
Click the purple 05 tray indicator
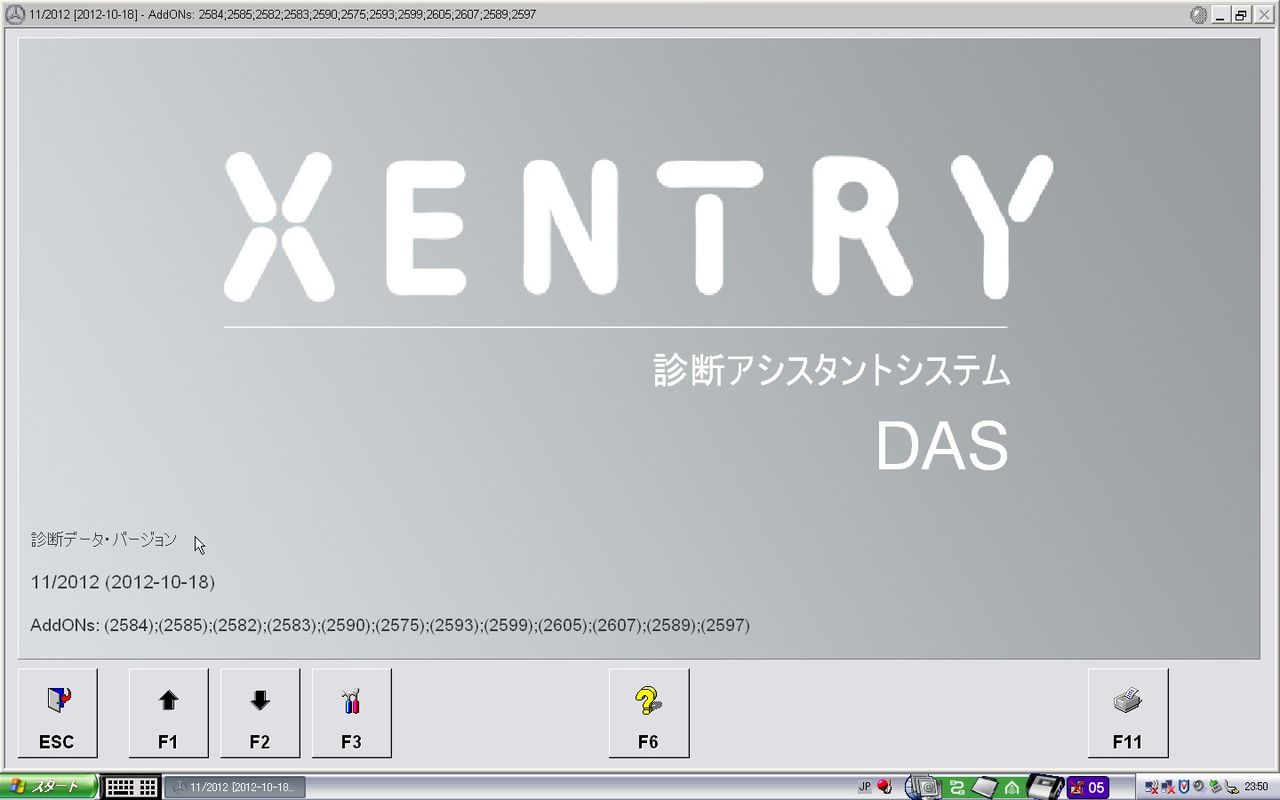[1088, 787]
